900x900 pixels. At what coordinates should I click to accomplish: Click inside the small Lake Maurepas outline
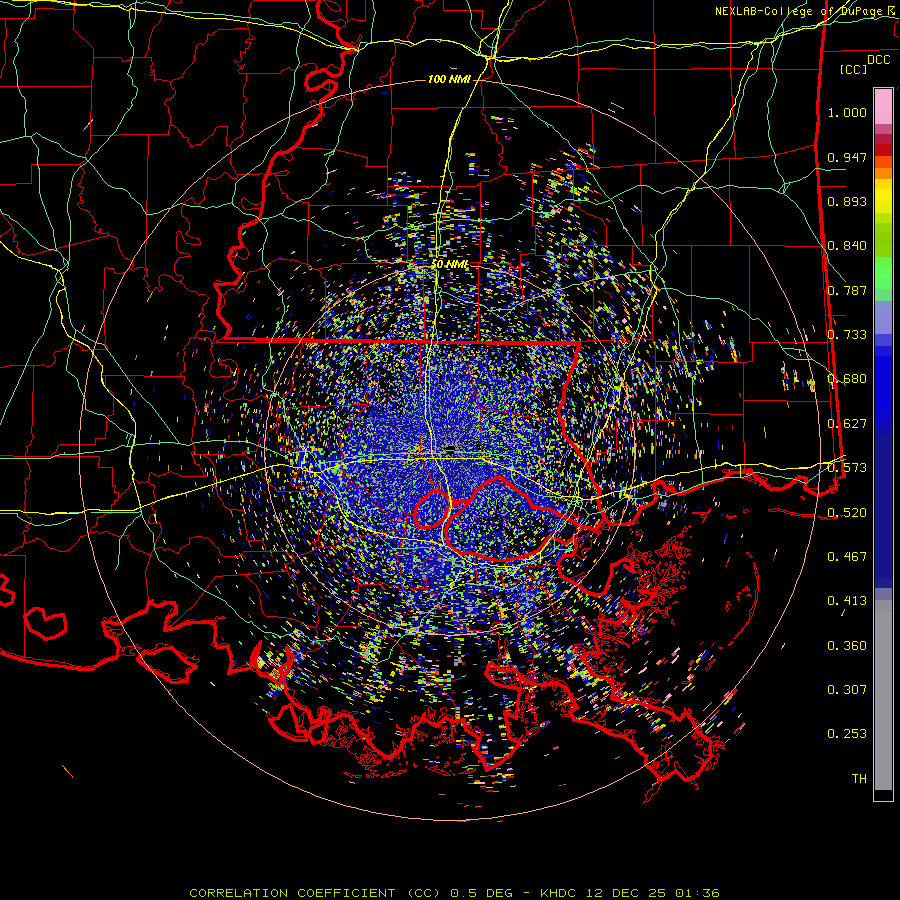[432, 510]
